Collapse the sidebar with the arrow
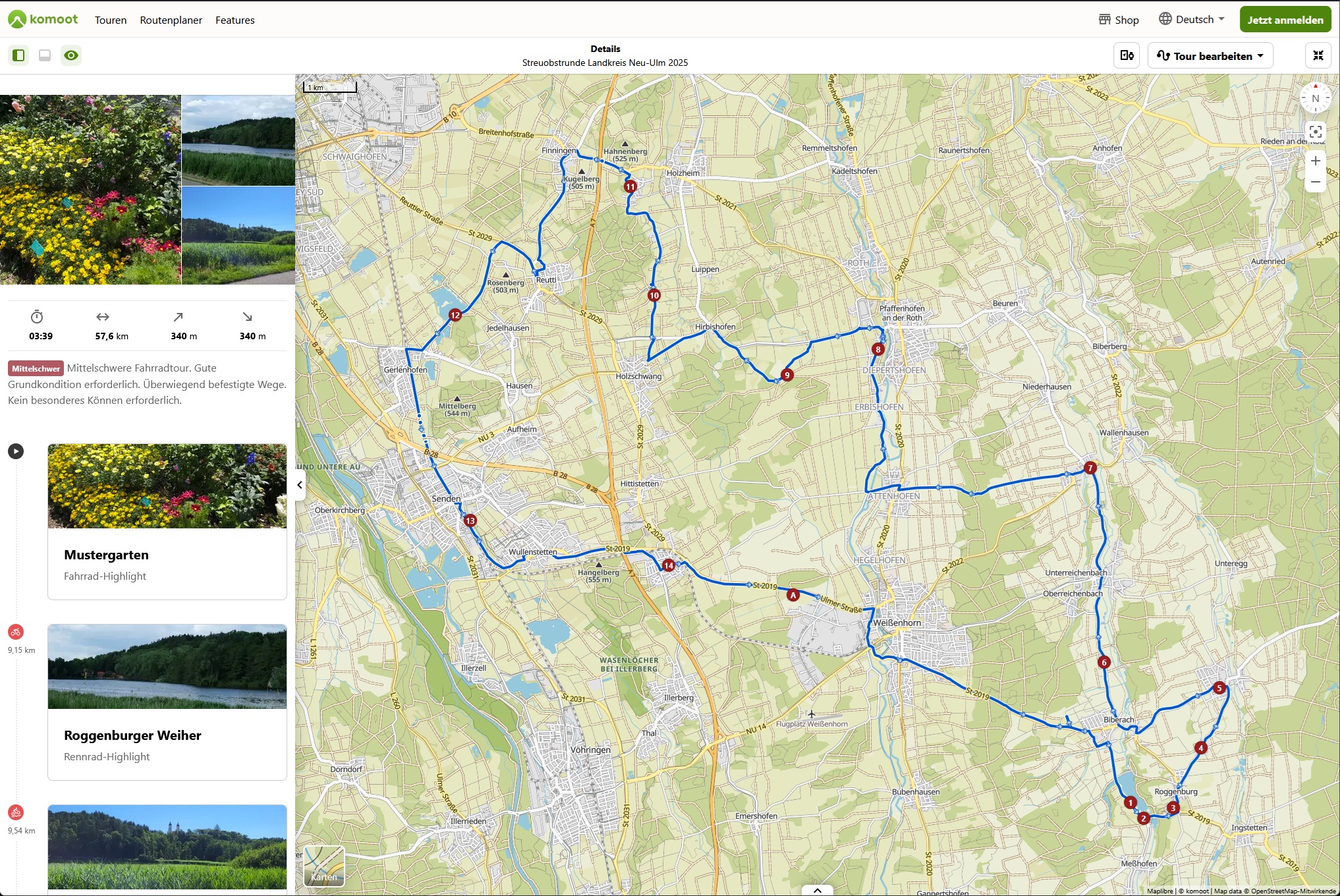 click(x=300, y=485)
